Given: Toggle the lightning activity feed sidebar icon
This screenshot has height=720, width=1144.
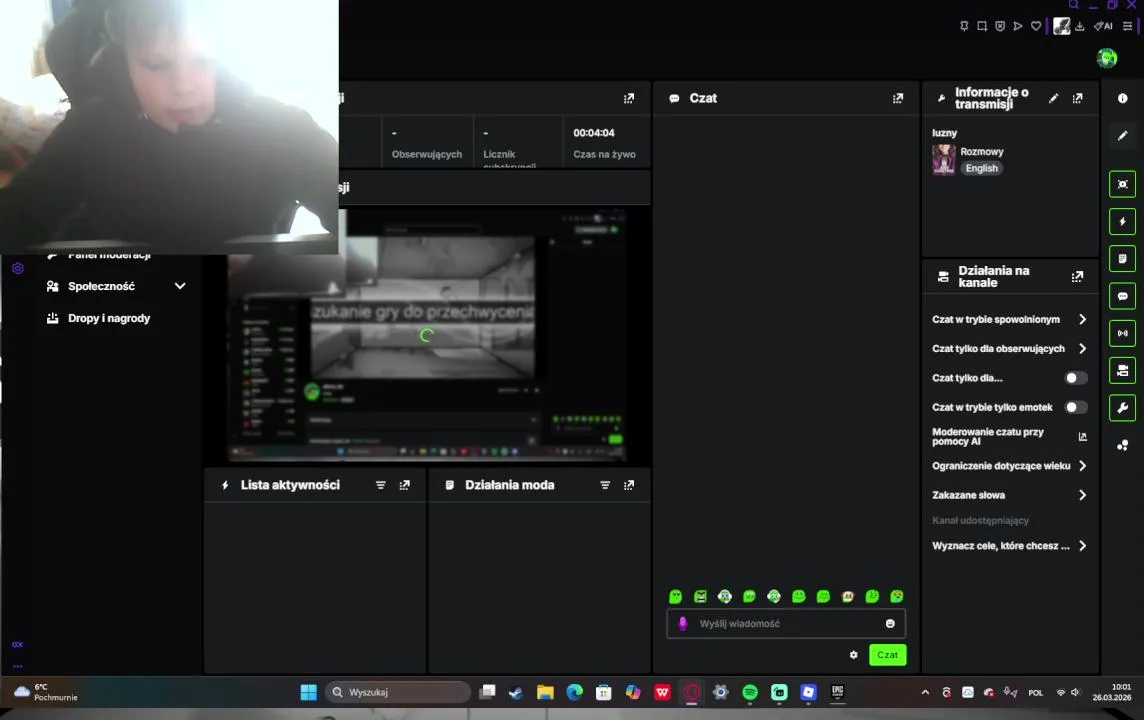Looking at the screenshot, I should [x=1122, y=222].
